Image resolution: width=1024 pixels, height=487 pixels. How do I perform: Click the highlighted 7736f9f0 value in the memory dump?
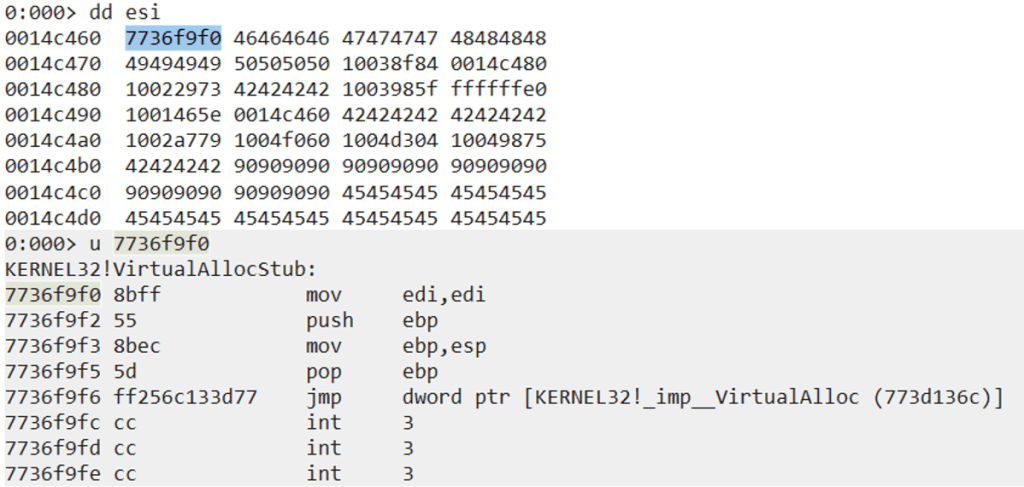click(x=173, y=38)
